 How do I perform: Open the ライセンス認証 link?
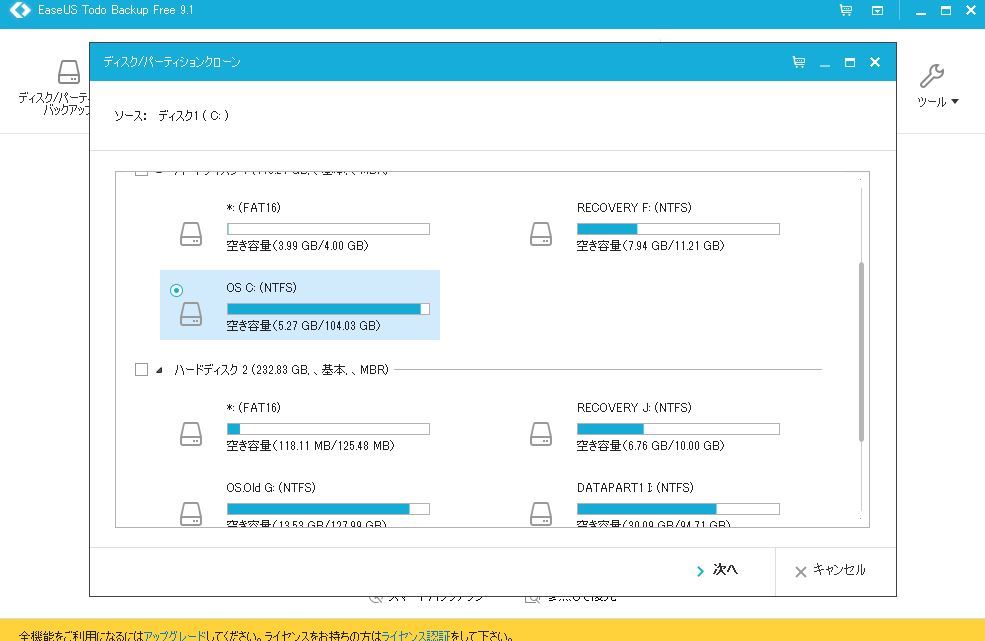coord(415,635)
